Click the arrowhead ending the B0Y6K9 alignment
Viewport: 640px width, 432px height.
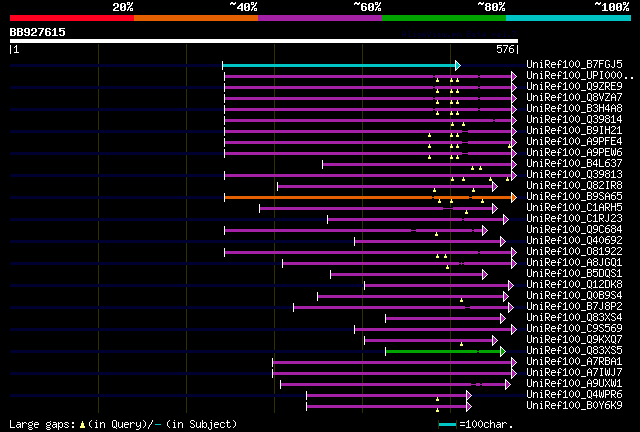coord(469,406)
